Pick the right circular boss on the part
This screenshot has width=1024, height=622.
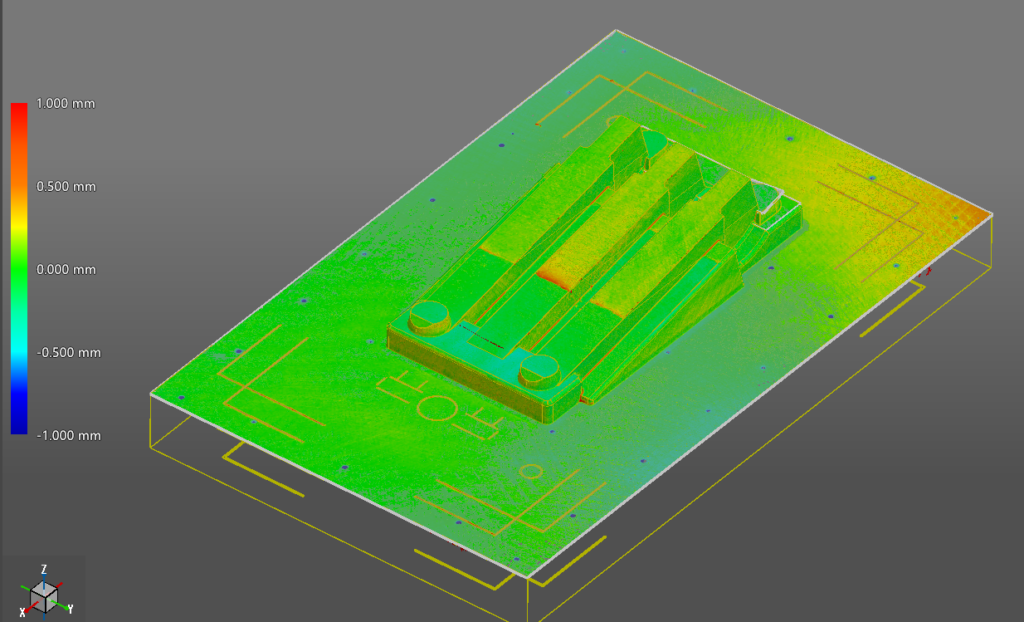[538, 370]
